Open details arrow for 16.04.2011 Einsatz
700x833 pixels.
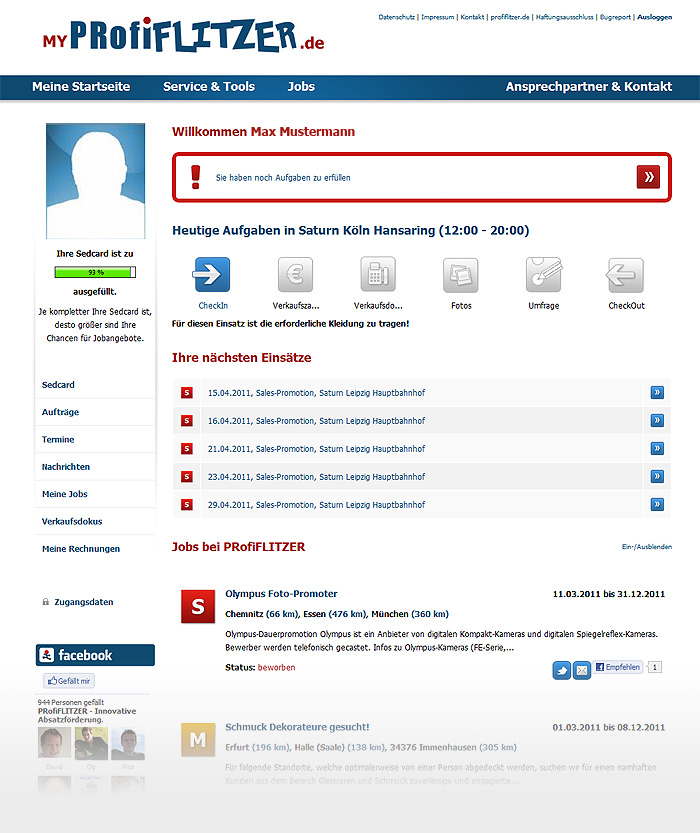coord(657,421)
